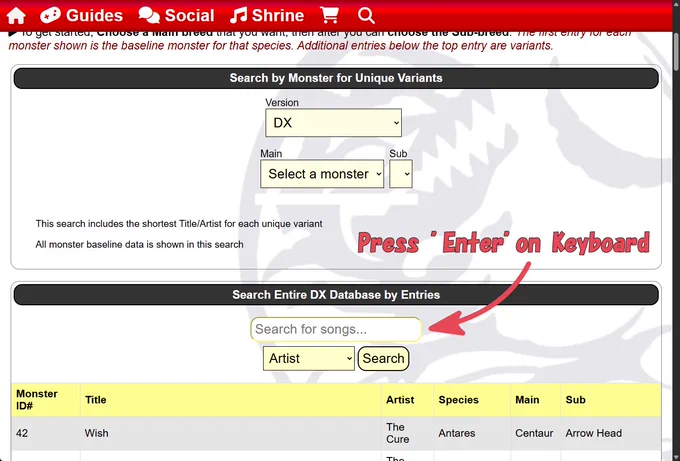Image resolution: width=680 pixels, height=461 pixels.
Task: Focus the 'Search for songs...' field
Action: [336, 329]
